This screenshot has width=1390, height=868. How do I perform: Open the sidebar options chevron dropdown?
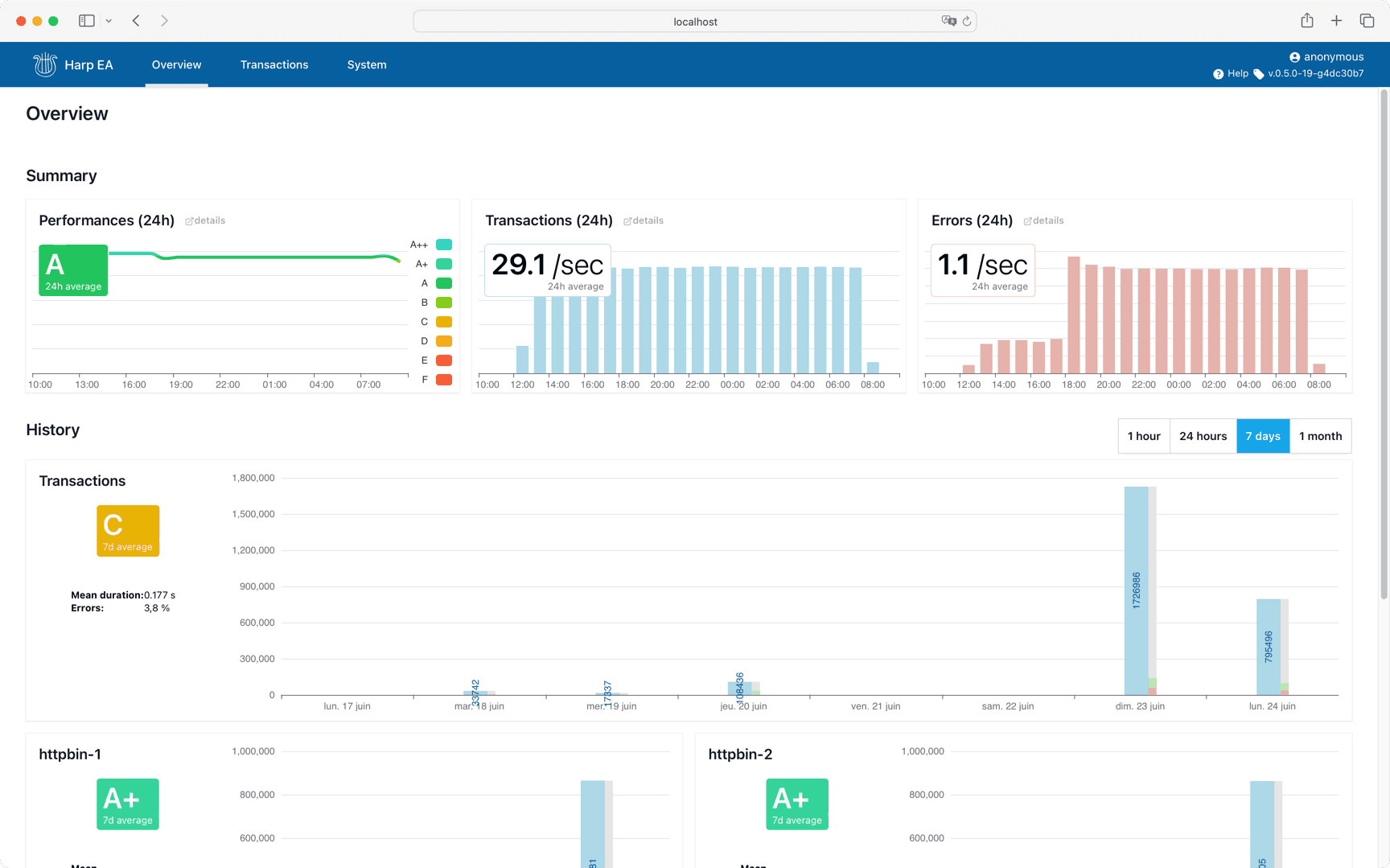click(109, 20)
